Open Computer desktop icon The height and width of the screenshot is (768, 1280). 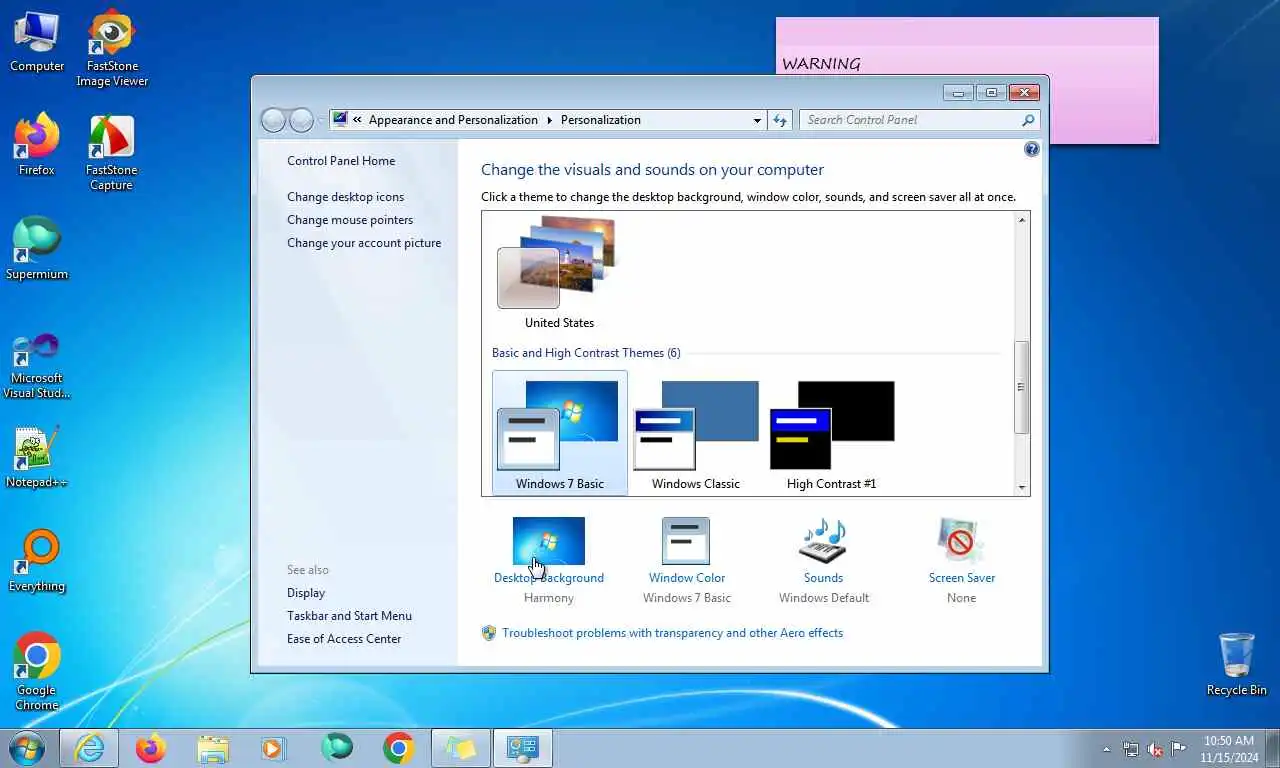(37, 42)
